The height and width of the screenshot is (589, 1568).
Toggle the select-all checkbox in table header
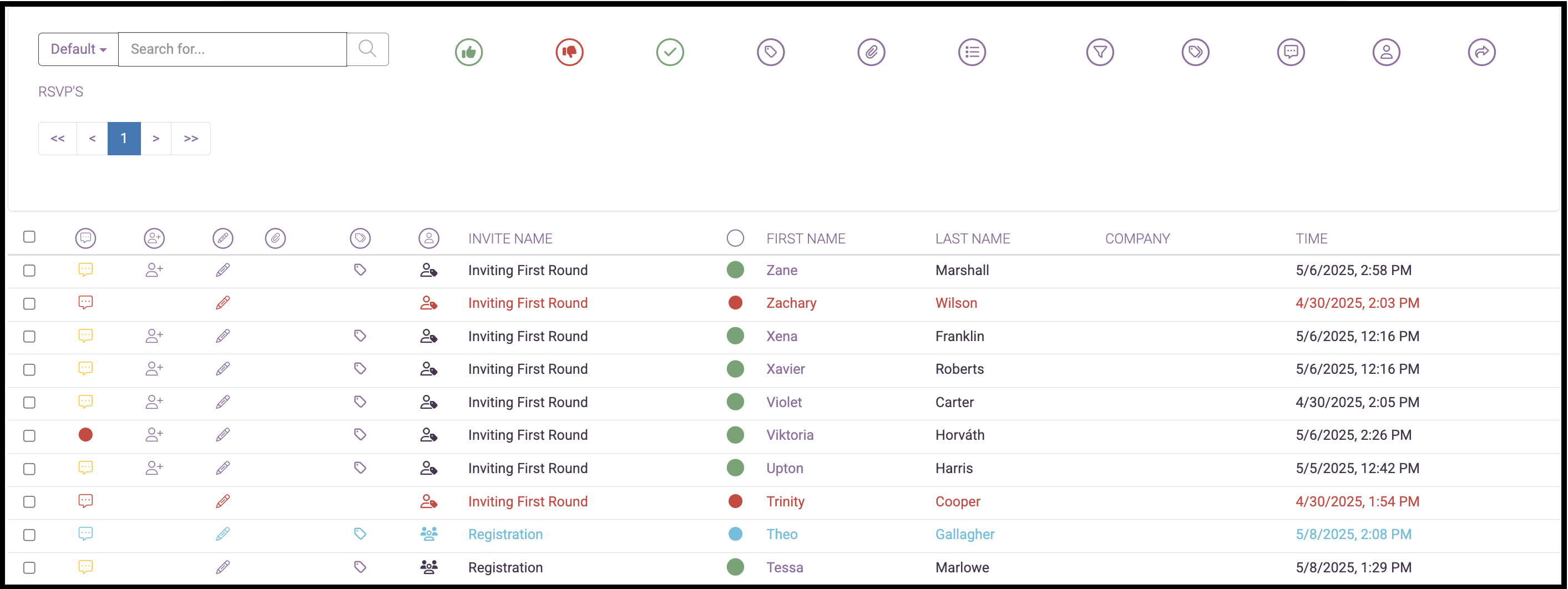[29, 237]
